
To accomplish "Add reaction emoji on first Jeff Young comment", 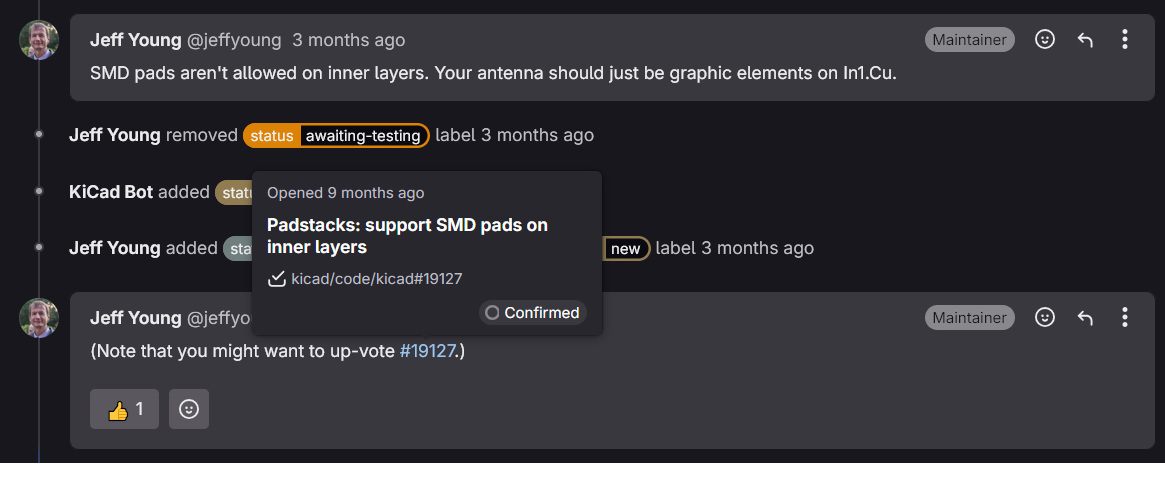I will point(1045,39).
